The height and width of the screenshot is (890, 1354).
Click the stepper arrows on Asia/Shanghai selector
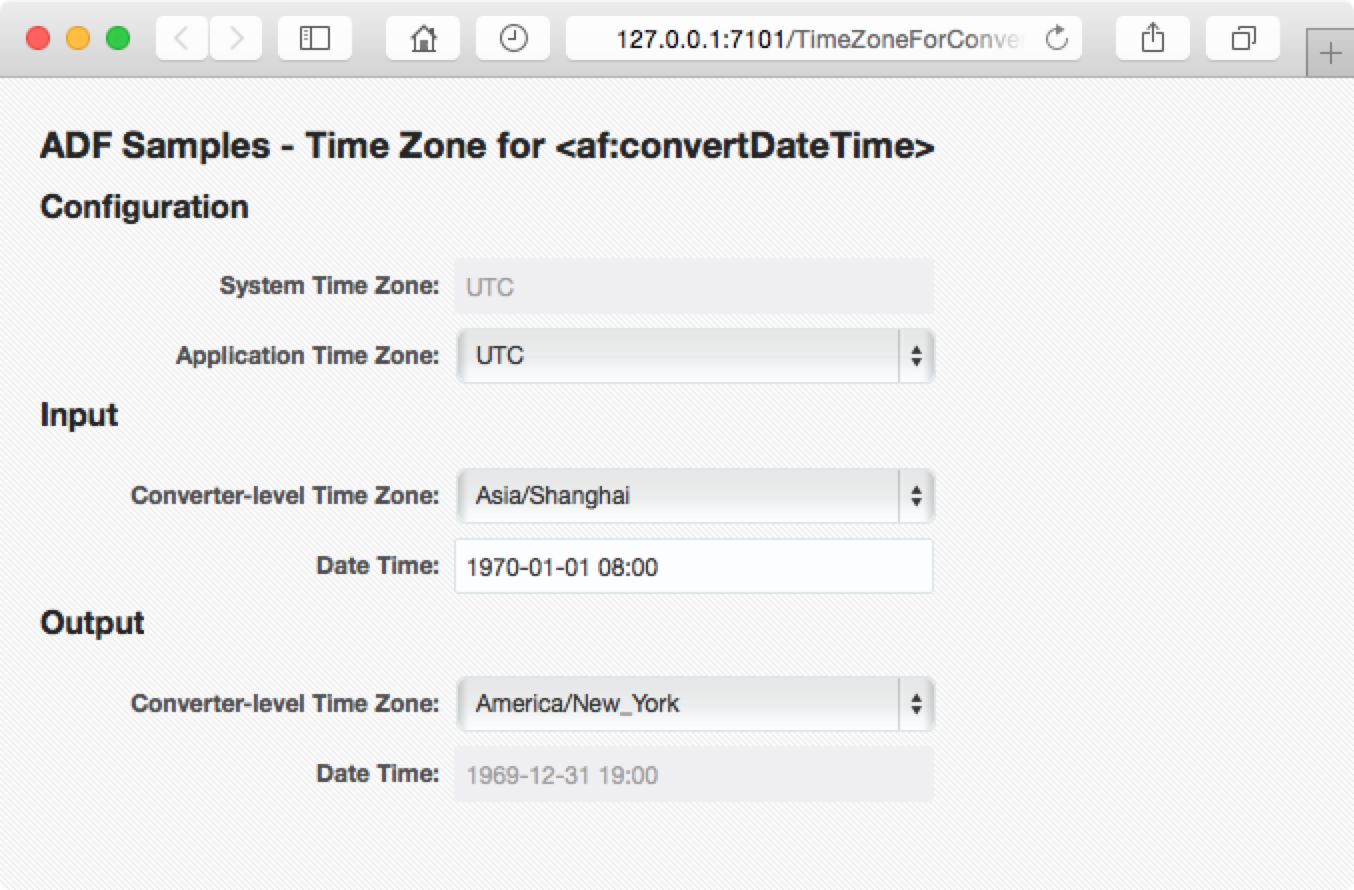(915, 496)
